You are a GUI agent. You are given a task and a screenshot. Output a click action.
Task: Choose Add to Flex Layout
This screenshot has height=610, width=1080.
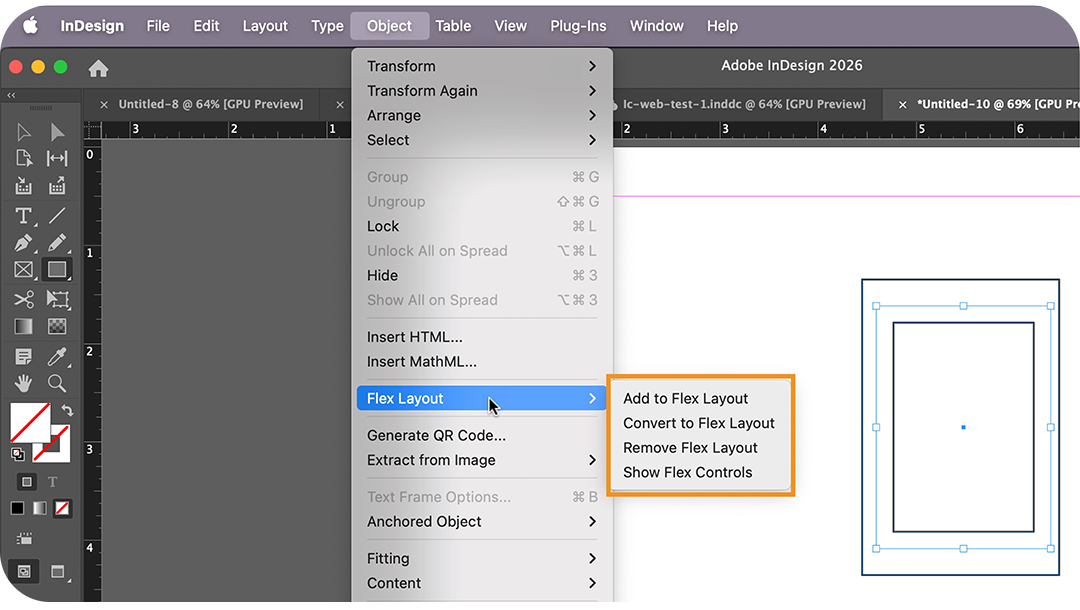point(686,398)
